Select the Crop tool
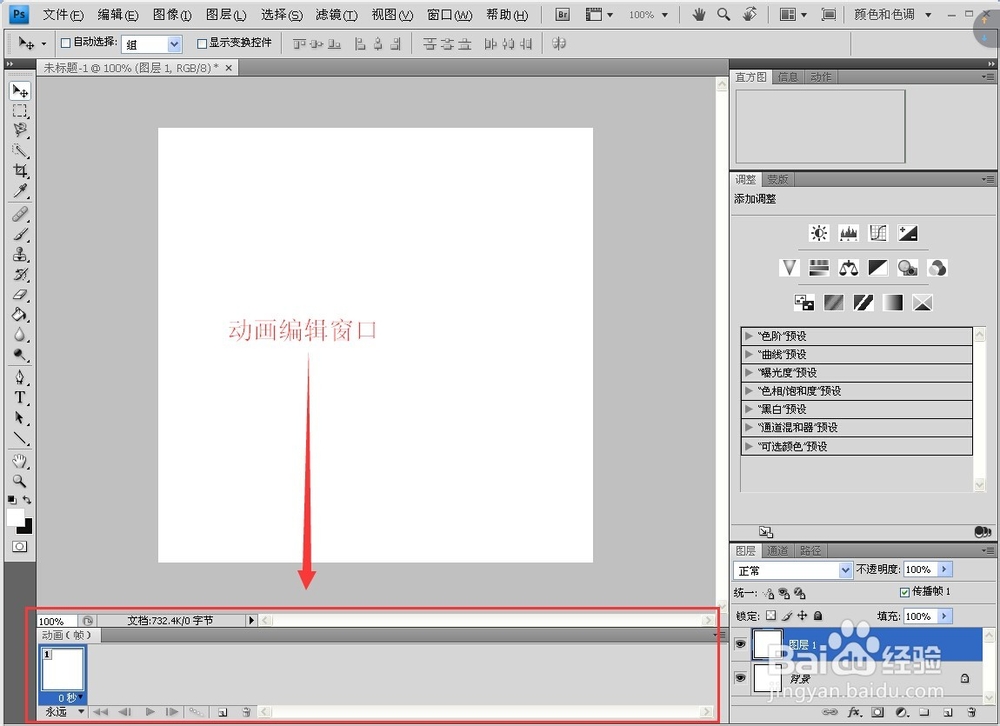Screen dimensions: 1000x726 (x=20, y=171)
